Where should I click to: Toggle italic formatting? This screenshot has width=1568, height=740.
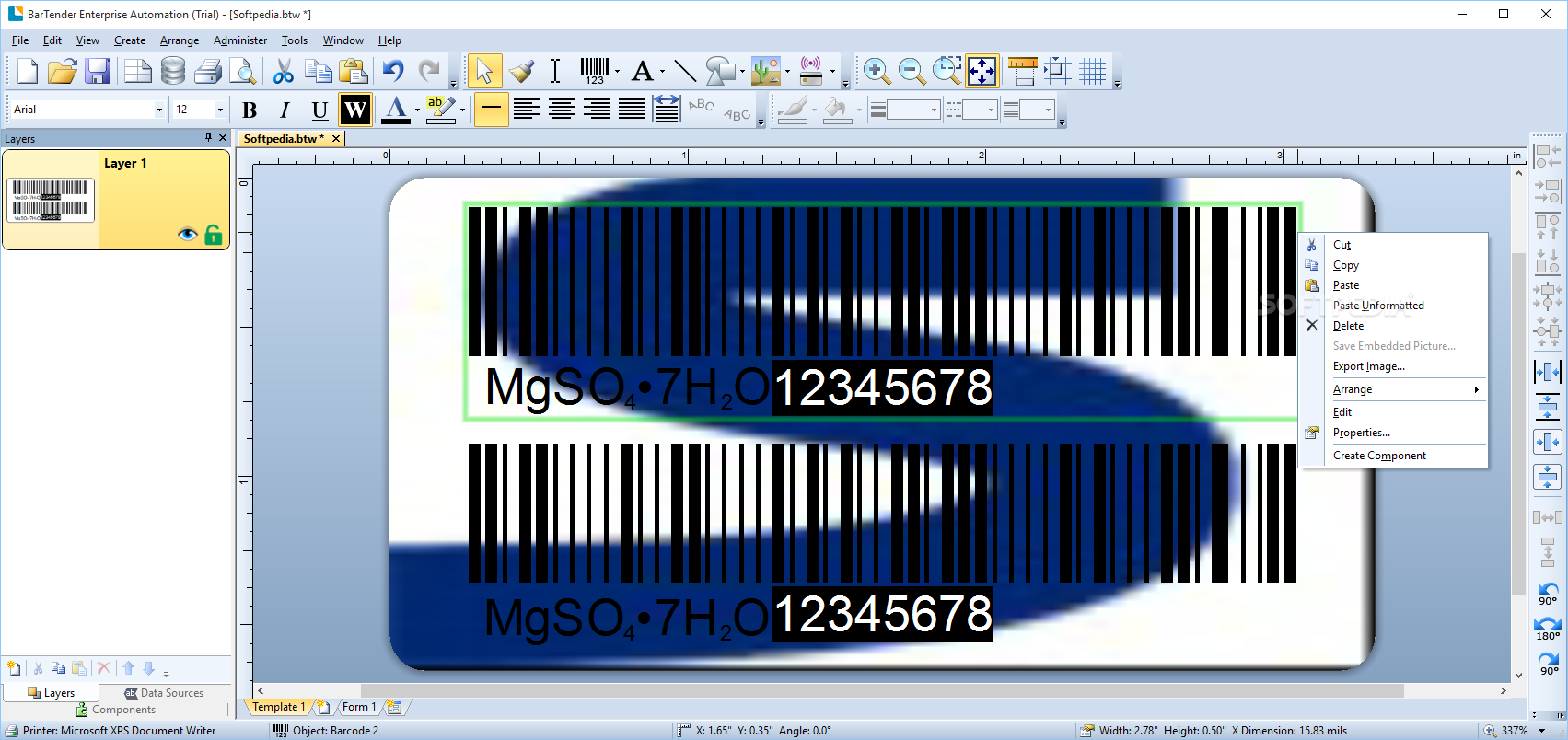tap(285, 110)
